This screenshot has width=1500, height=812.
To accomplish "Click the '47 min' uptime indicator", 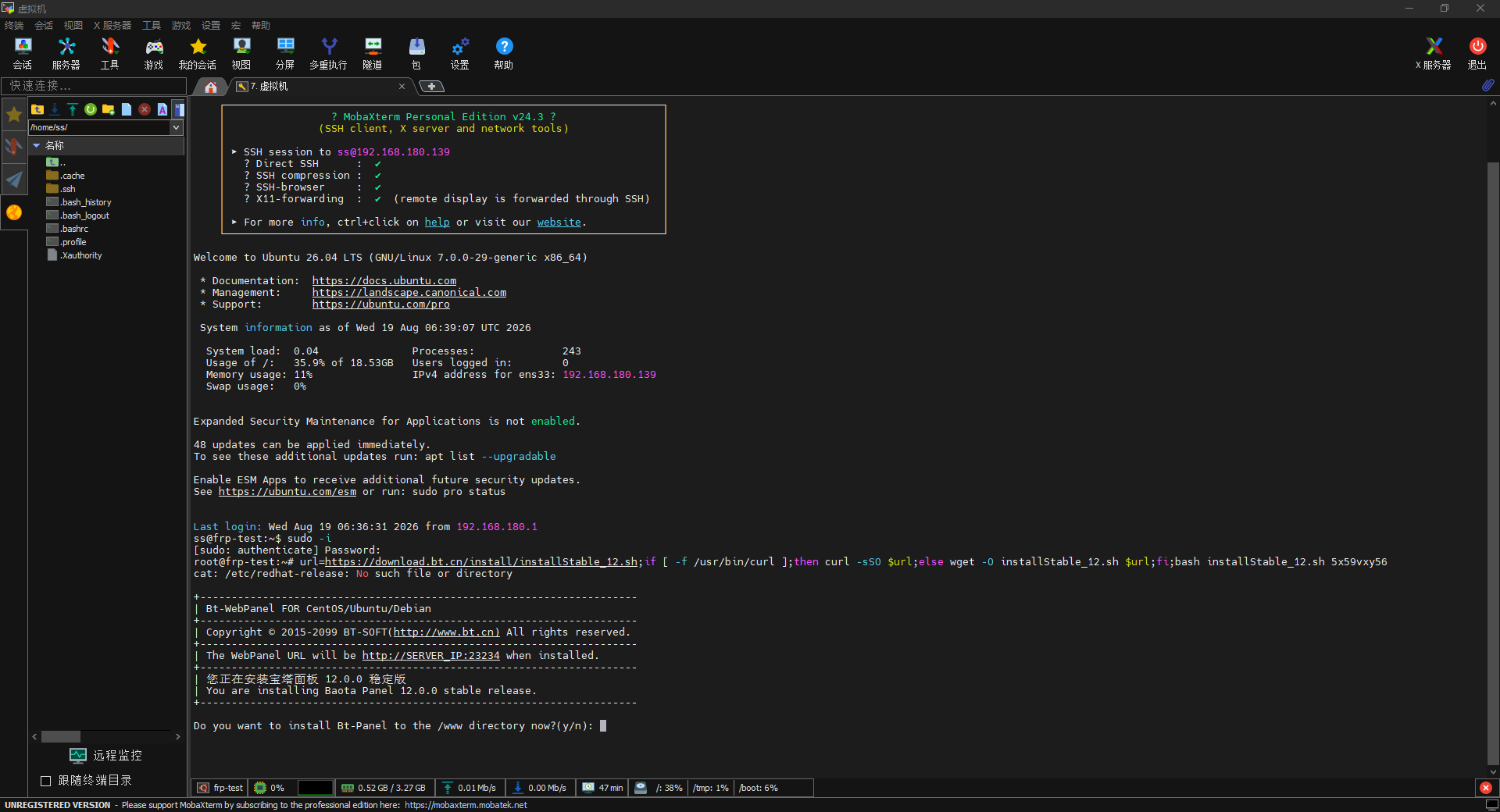I will pyautogui.click(x=602, y=788).
